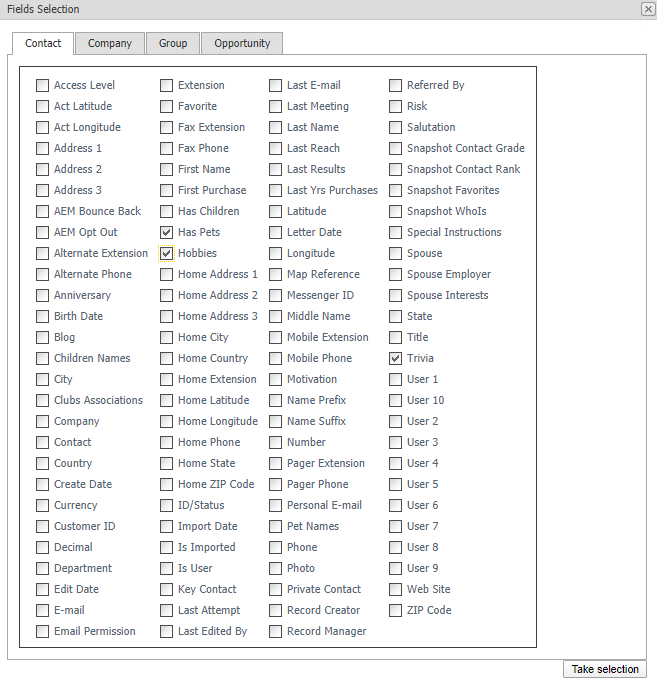Enable the Letter Date field
This screenshot has height=685, width=657.
(x=275, y=232)
